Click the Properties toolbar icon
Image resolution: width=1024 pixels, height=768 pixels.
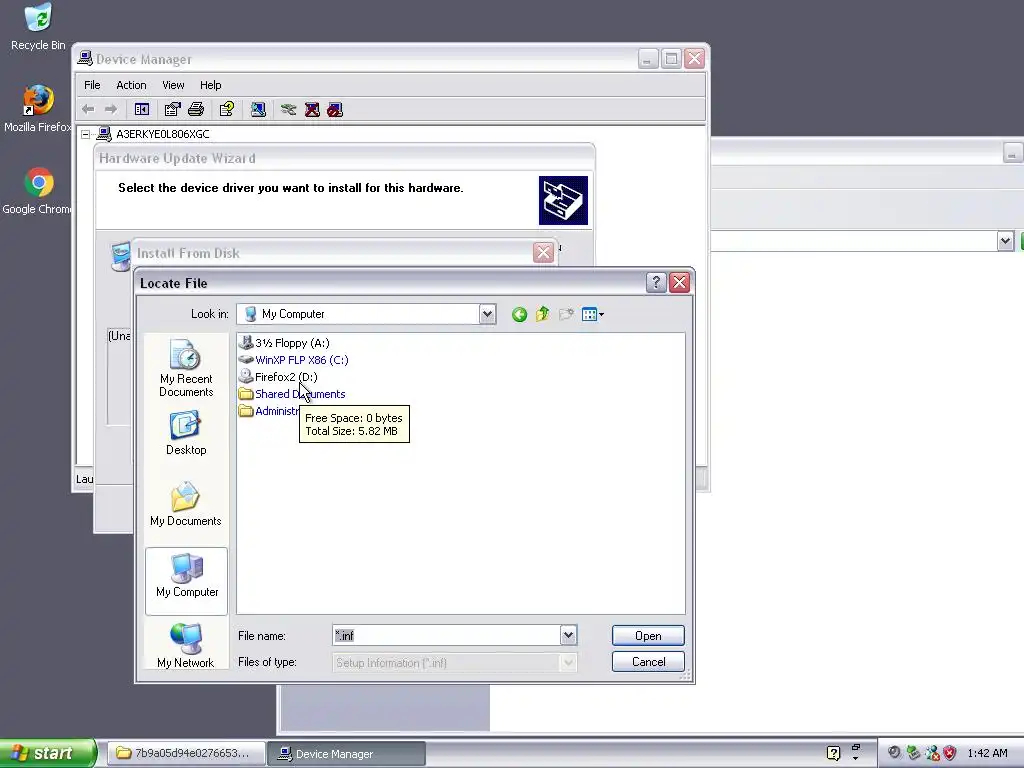[172, 109]
